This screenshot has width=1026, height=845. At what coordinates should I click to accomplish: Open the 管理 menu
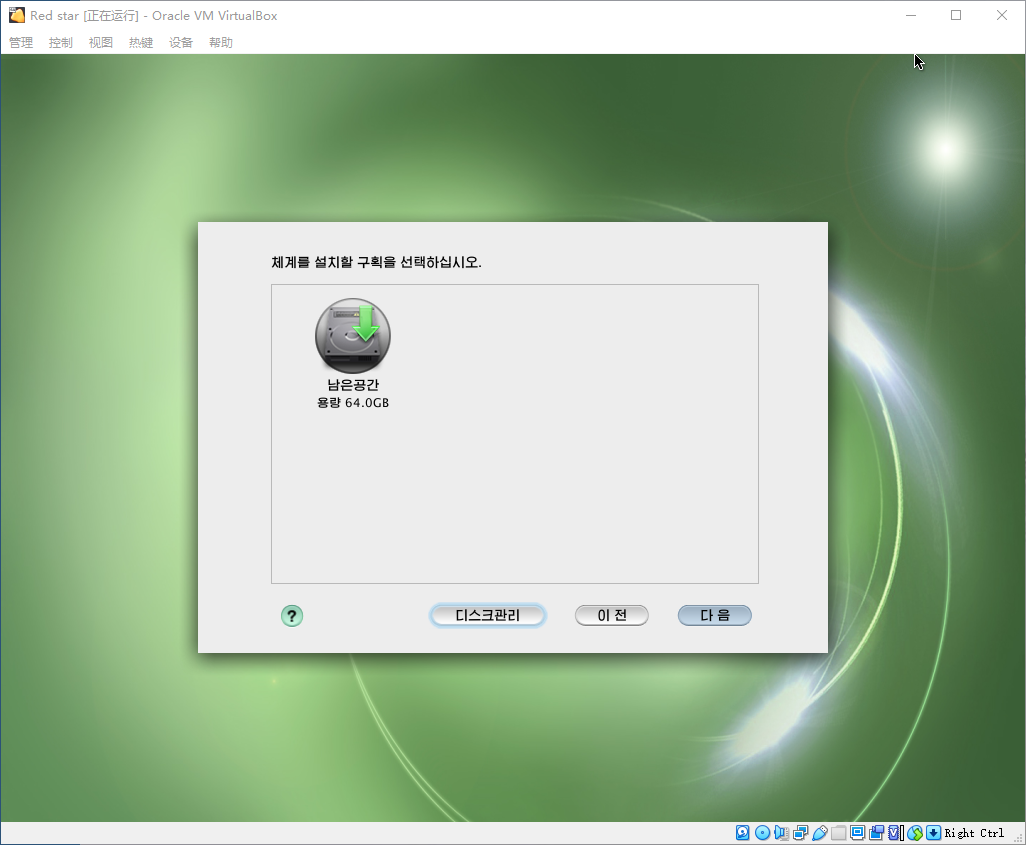tap(21, 43)
